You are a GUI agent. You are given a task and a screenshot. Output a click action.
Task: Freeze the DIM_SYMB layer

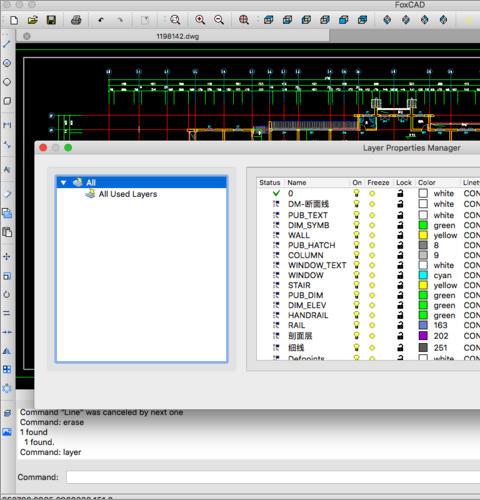tap(372, 226)
